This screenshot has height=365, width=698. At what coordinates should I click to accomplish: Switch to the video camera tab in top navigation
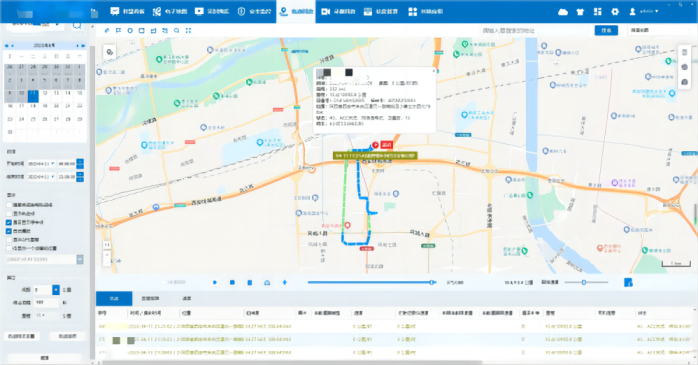tap(338, 12)
